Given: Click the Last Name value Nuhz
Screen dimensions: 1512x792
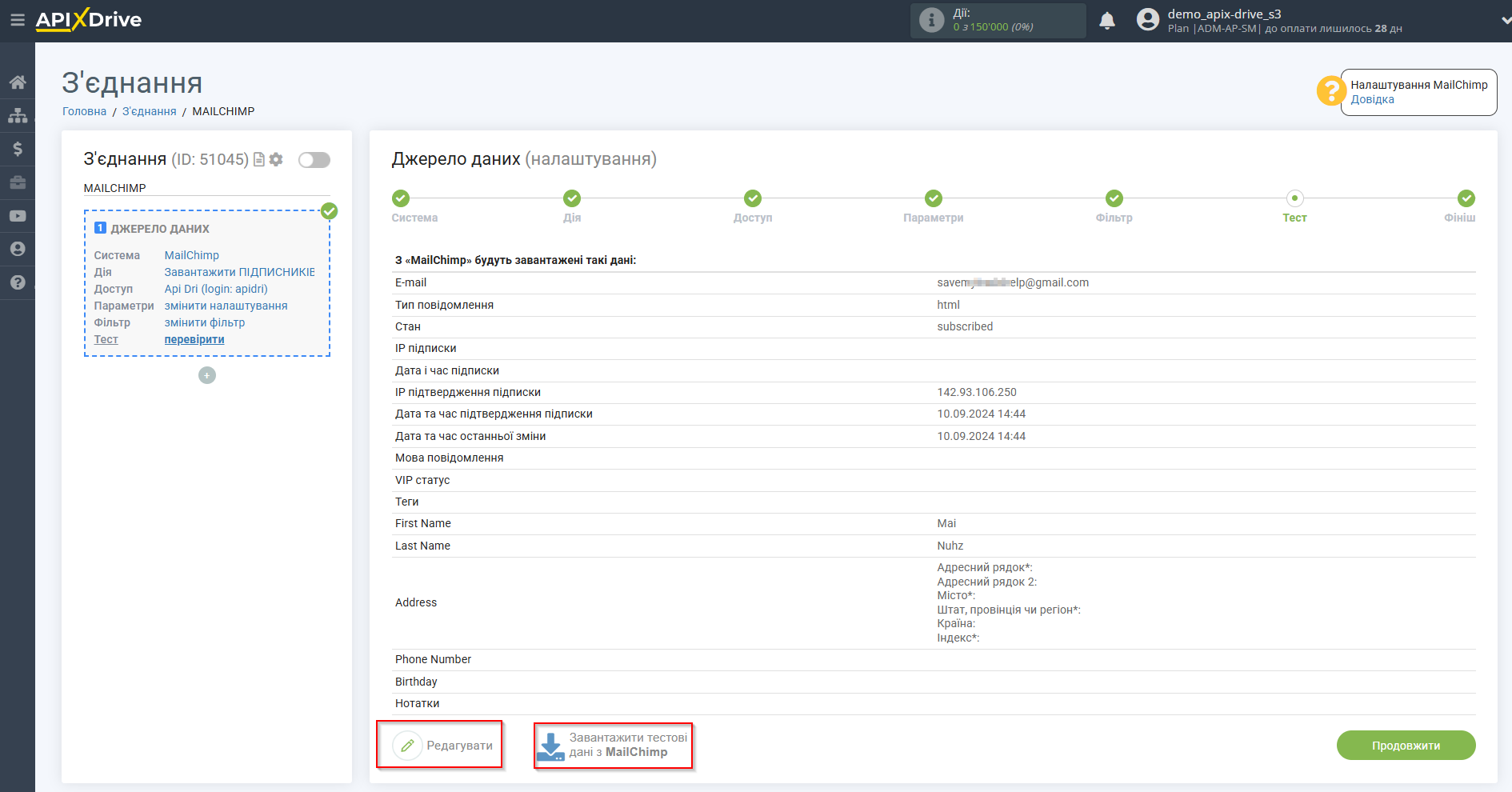Looking at the screenshot, I should [x=950, y=546].
